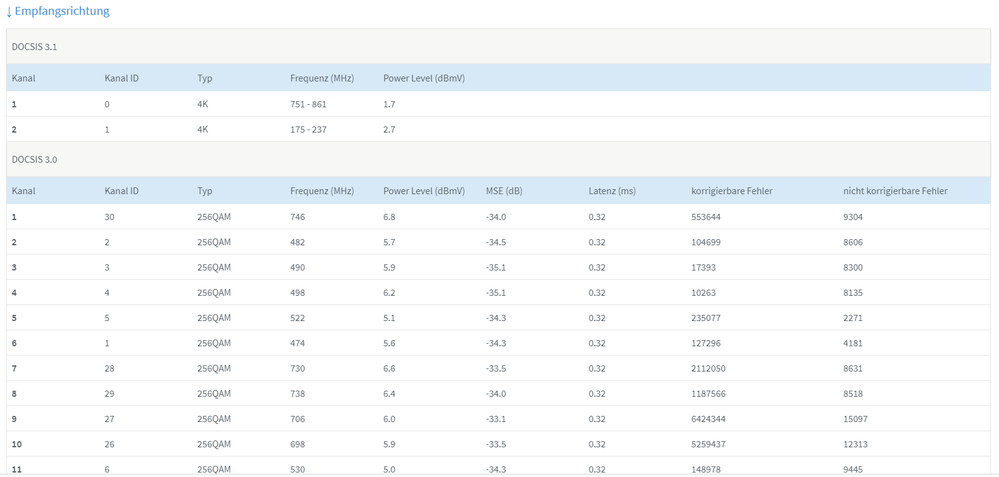Select frequency value 522
Viewport: 999px width, 477px height.
(298, 318)
